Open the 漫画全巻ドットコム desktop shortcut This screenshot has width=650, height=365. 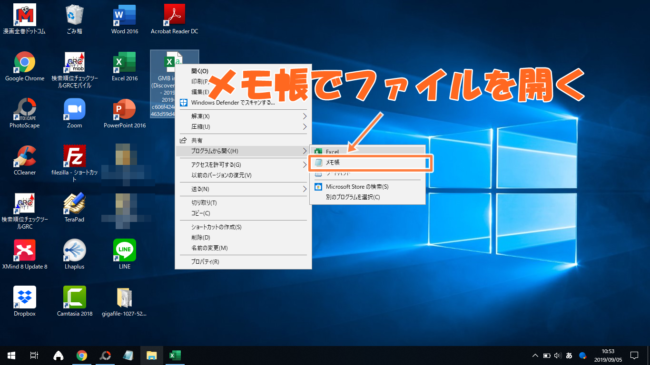pos(24,19)
